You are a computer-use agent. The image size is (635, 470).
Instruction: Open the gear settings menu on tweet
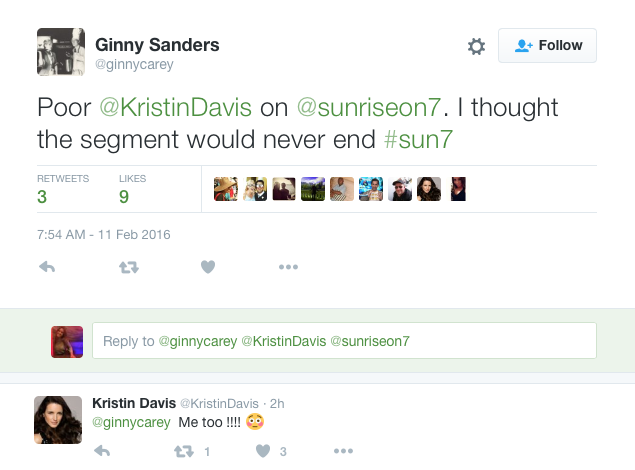[x=476, y=46]
